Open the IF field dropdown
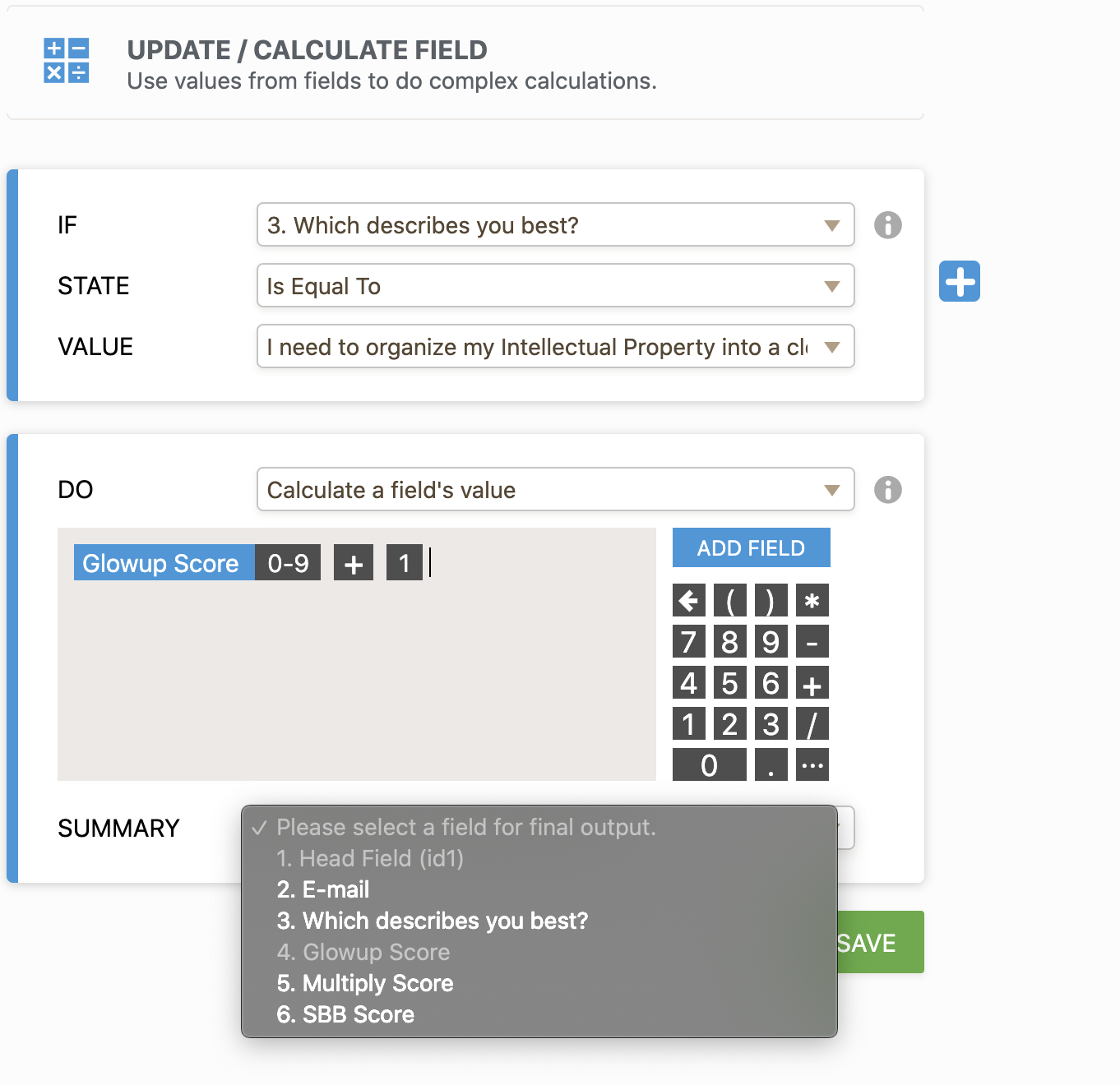1120x1085 pixels. click(x=555, y=224)
